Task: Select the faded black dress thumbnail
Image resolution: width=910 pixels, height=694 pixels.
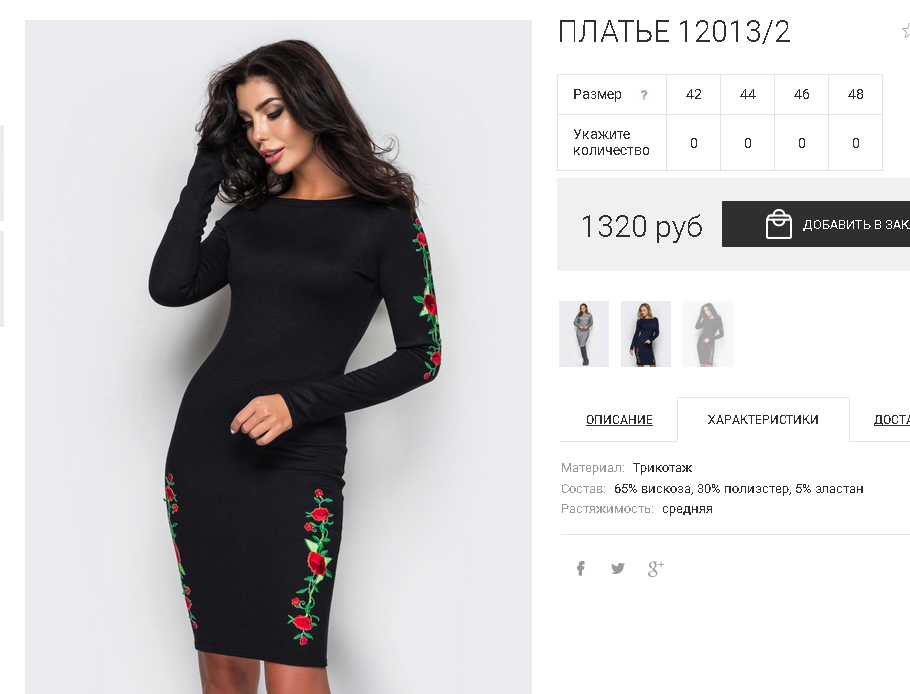Action: coord(708,334)
